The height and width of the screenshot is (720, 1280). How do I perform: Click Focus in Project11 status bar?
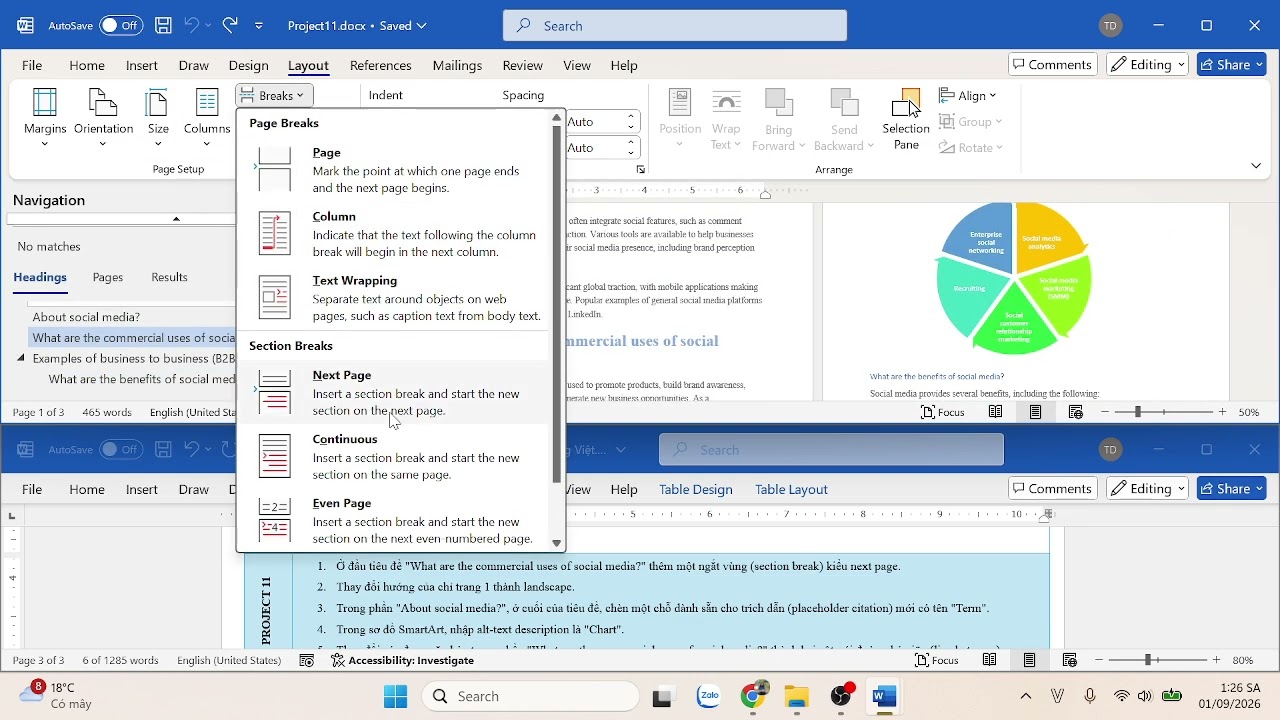943,412
